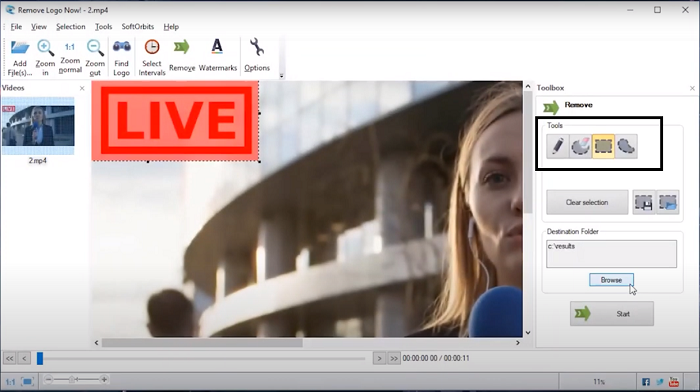Close the Toolbox panel

pyautogui.click(x=692, y=88)
